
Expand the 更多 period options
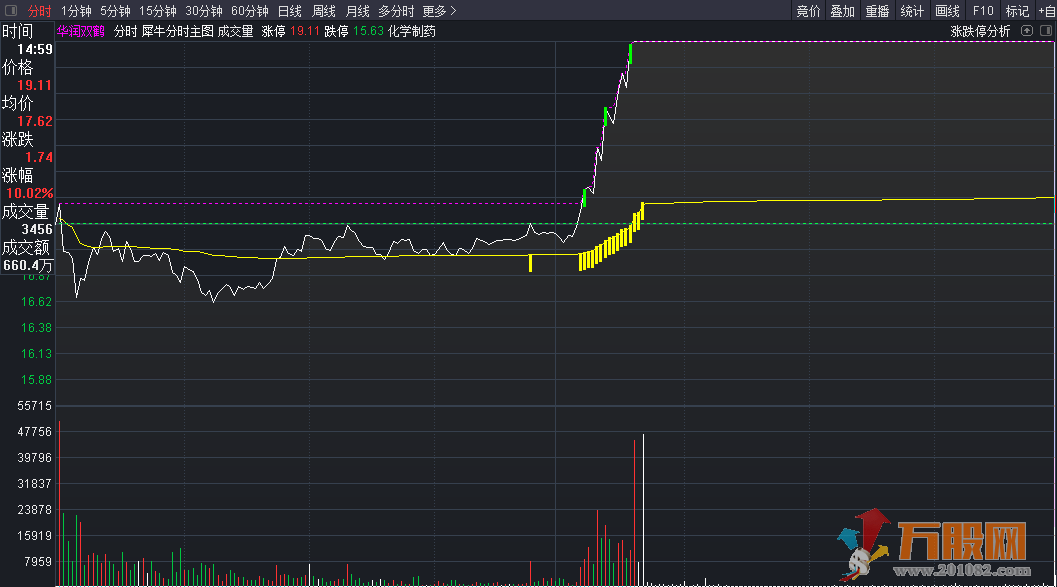pos(439,11)
